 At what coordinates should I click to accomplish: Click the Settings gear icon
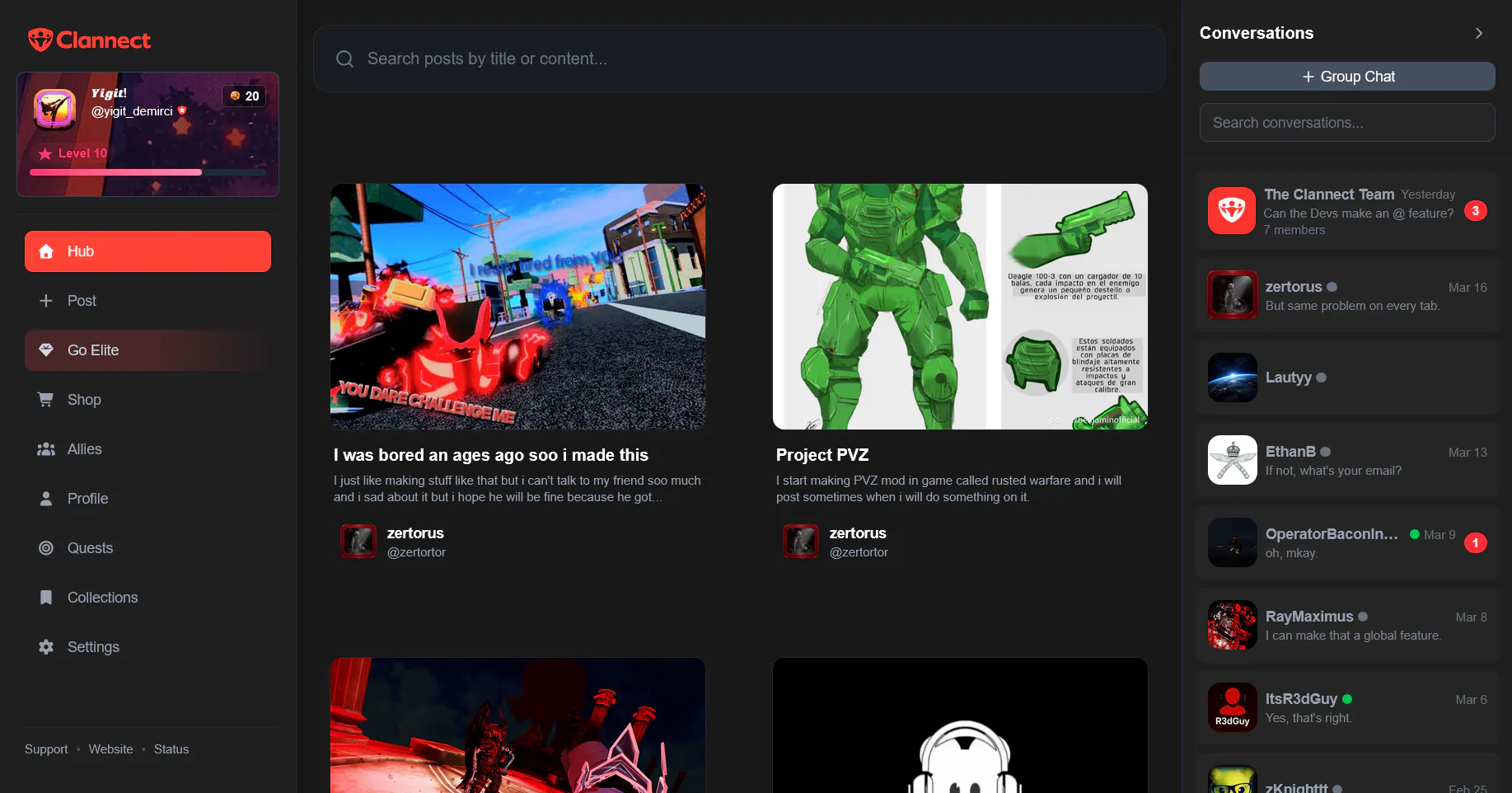pyautogui.click(x=46, y=647)
